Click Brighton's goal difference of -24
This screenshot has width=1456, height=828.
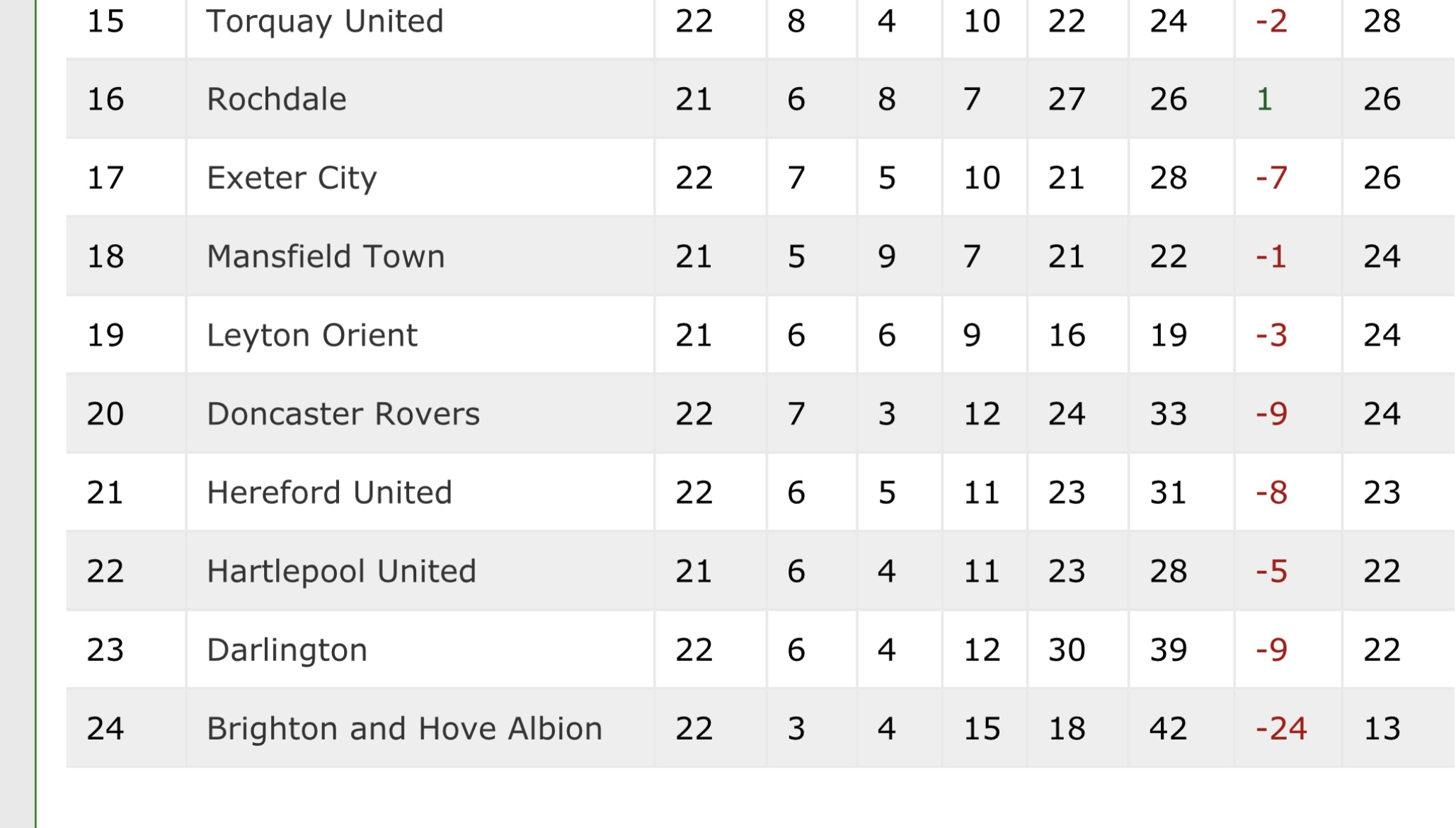(1281, 729)
